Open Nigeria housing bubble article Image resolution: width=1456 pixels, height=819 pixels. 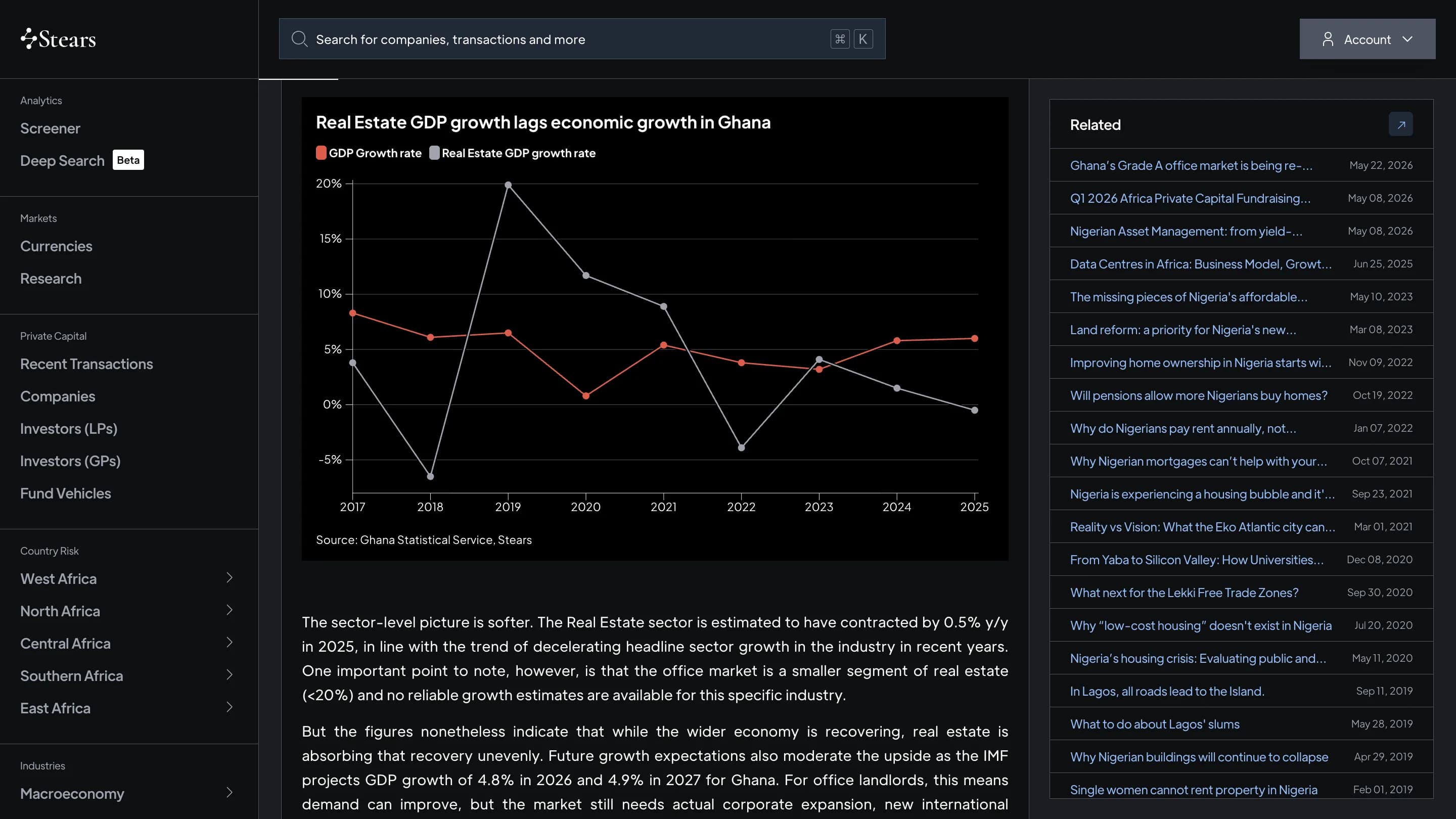[1202, 494]
